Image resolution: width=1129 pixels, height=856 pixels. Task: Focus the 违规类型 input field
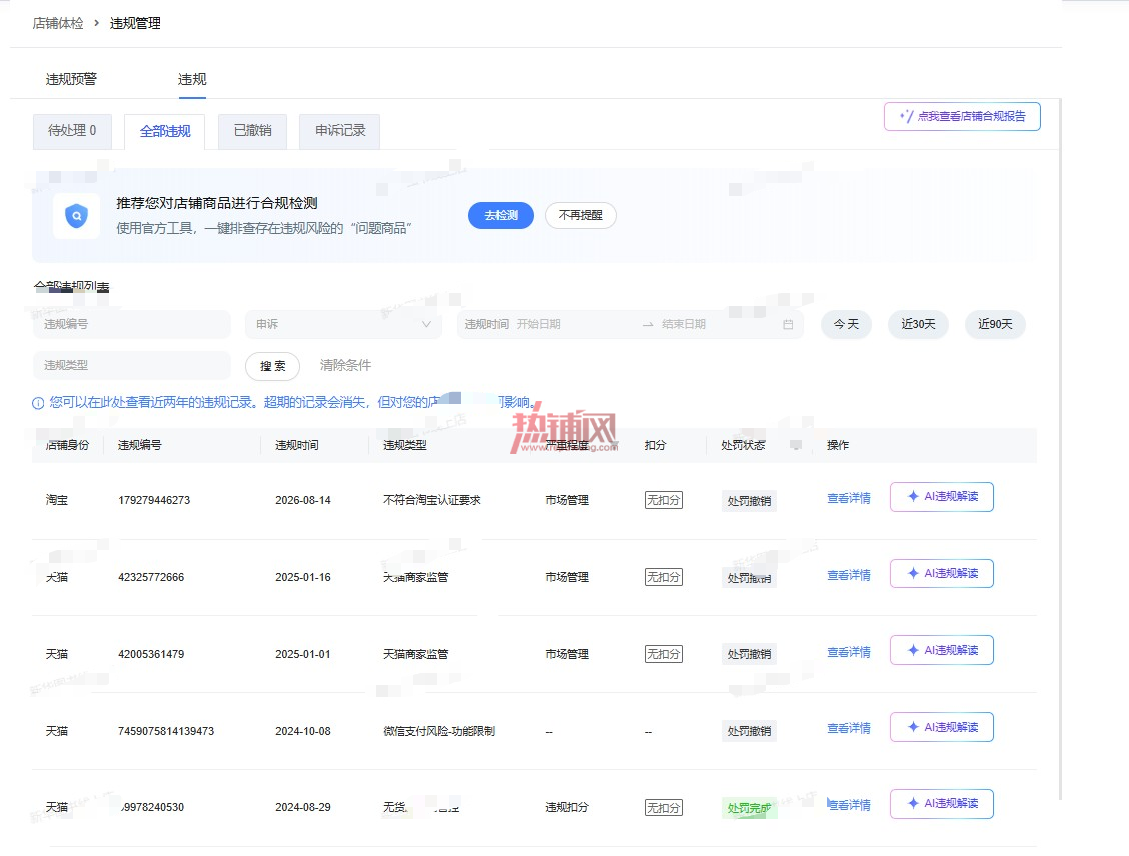[132, 366]
